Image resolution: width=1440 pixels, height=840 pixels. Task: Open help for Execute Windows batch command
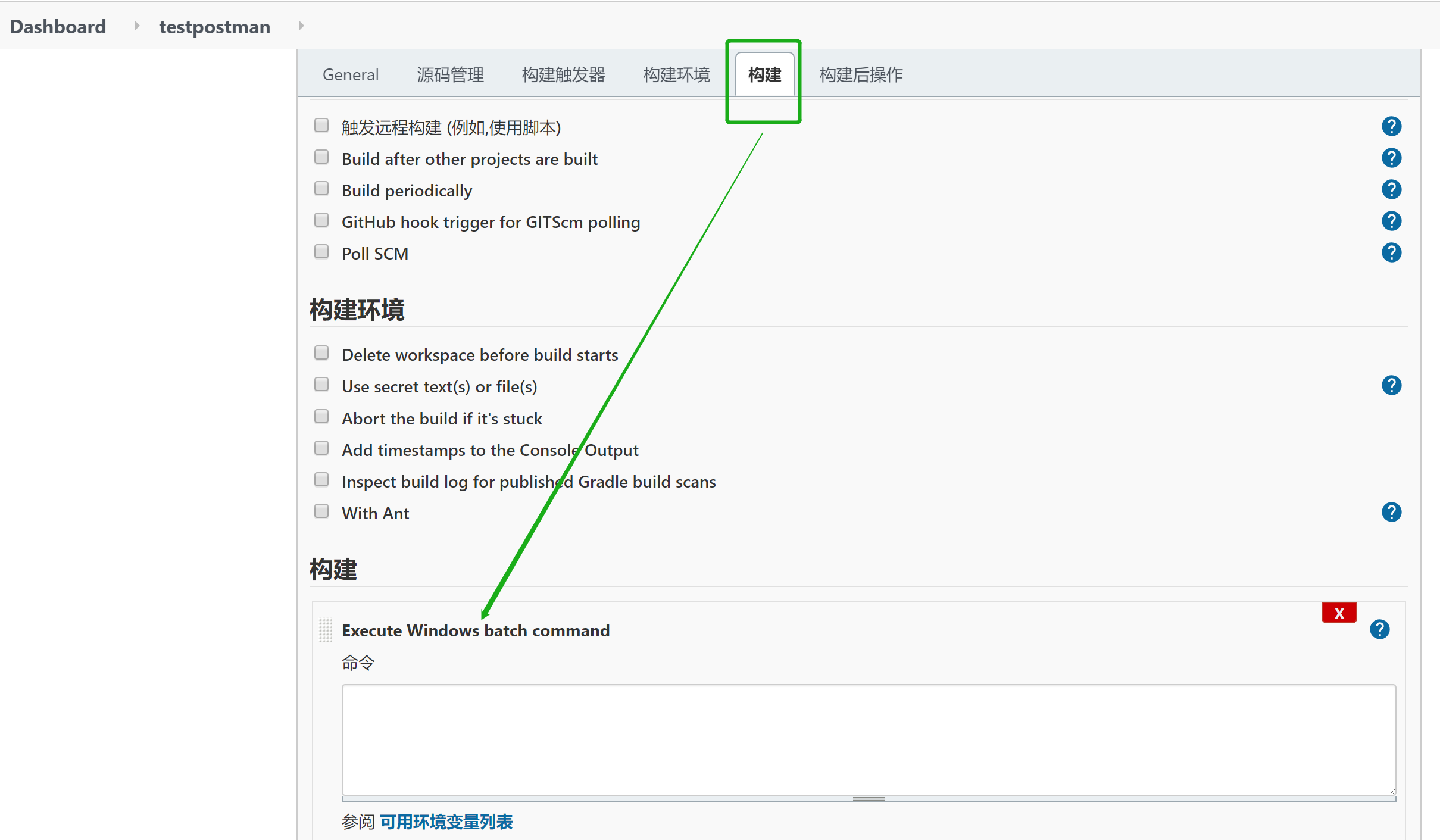[x=1379, y=630]
